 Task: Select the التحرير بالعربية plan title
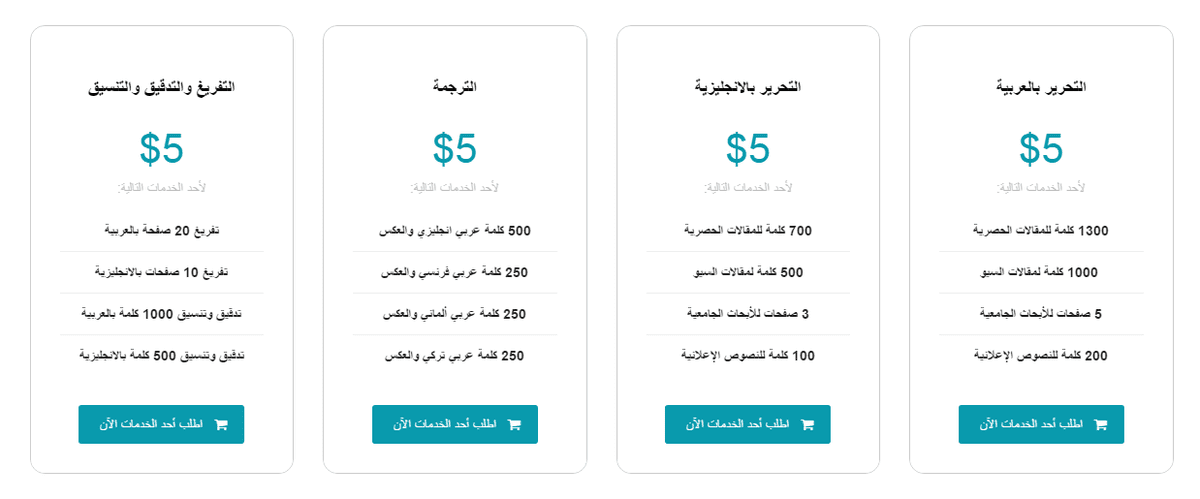point(1041,88)
